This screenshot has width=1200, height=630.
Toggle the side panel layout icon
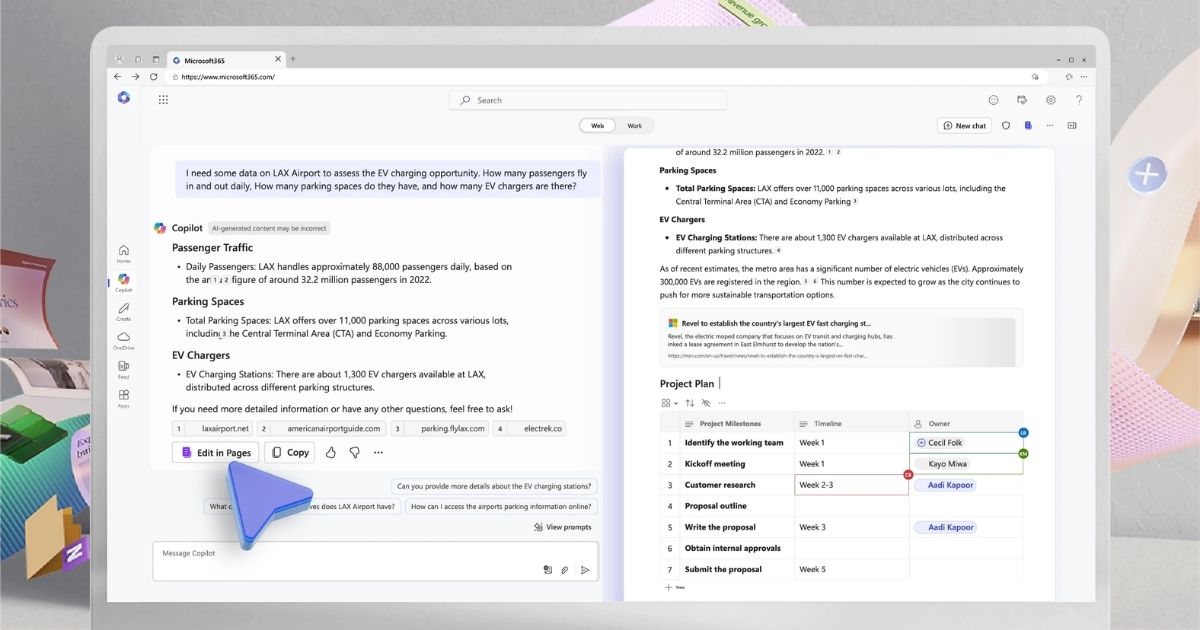[x=1072, y=126]
